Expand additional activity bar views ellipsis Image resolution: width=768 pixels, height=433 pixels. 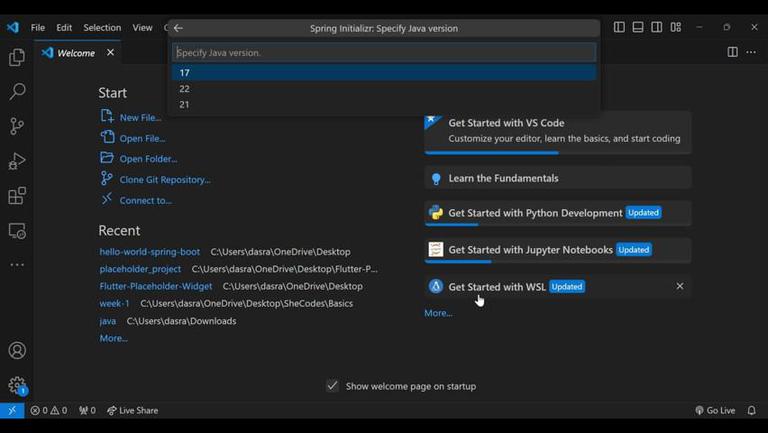click(17, 265)
